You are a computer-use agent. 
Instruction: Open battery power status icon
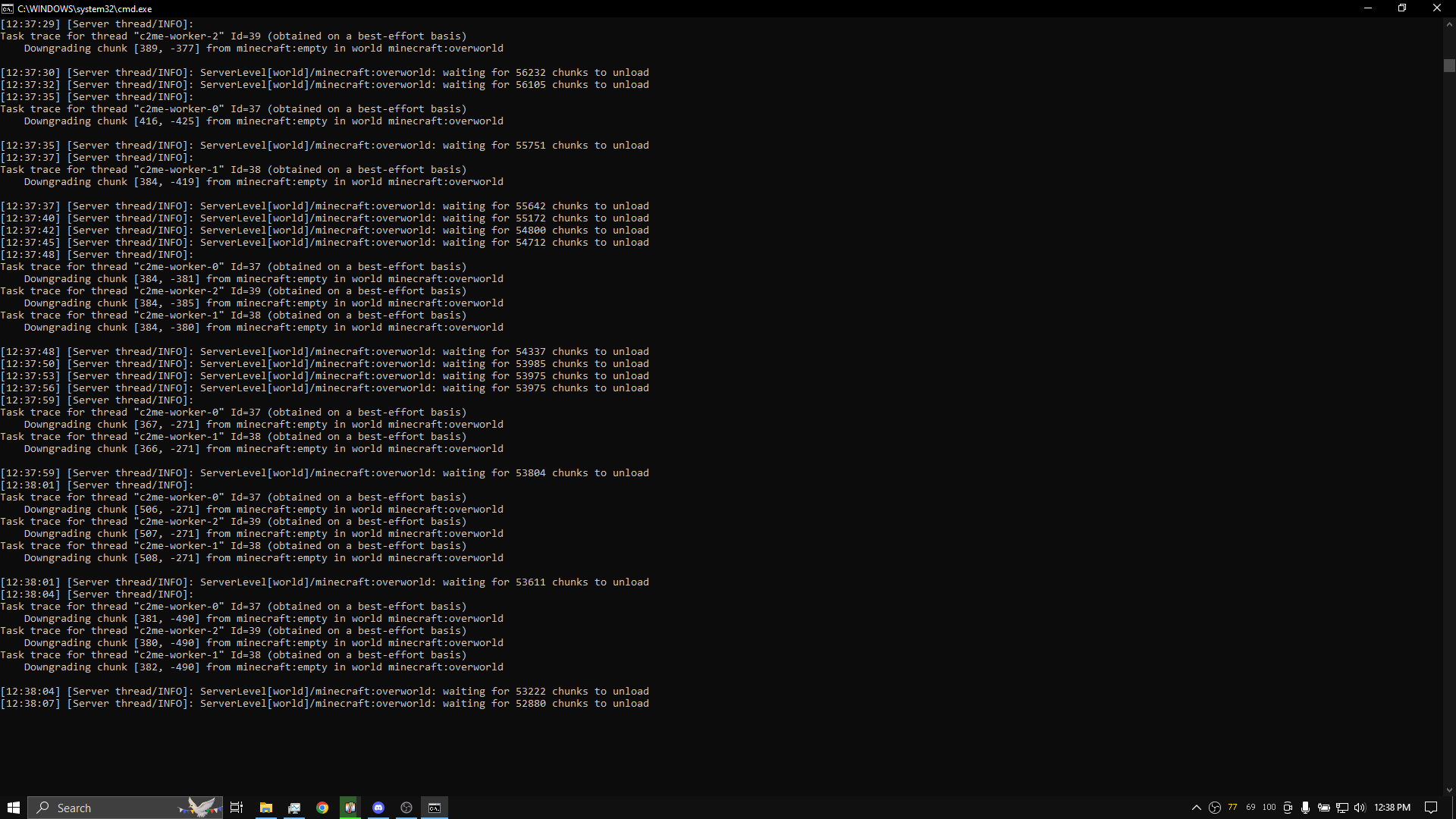(x=1324, y=808)
